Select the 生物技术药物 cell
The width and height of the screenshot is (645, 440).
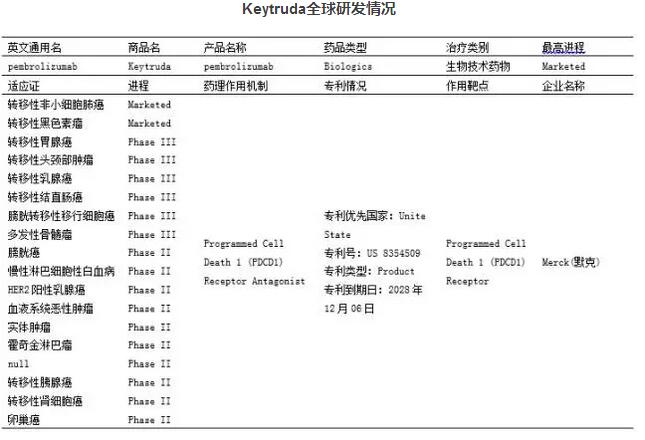pos(478,67)
